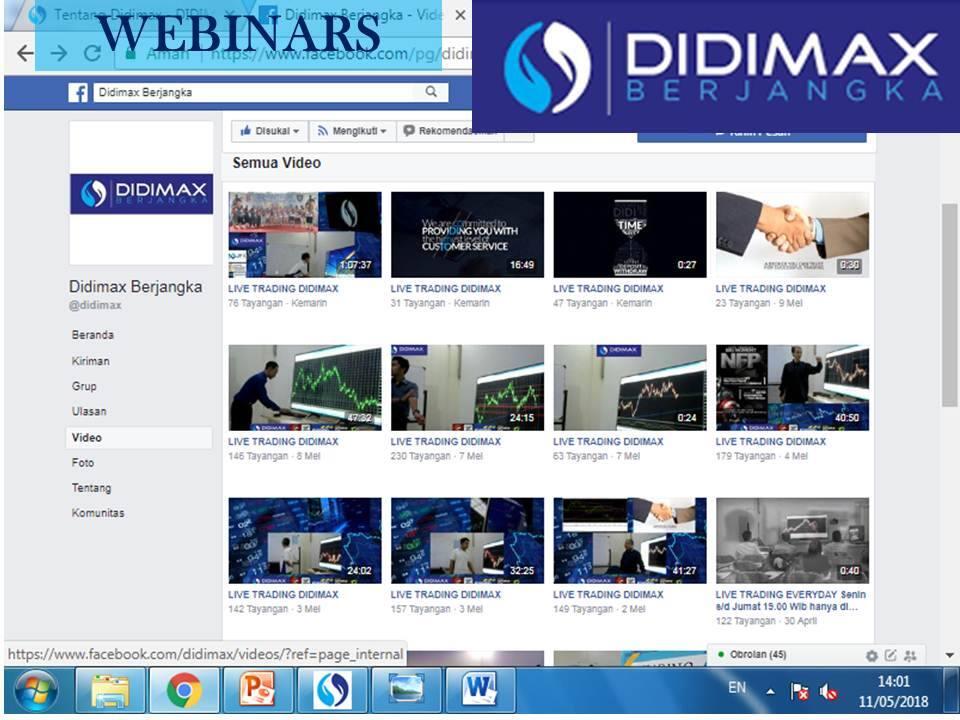Viewport: 960px width, 720px height.
Task: Click the Facebook logo icon
Action: click(78, 92)
